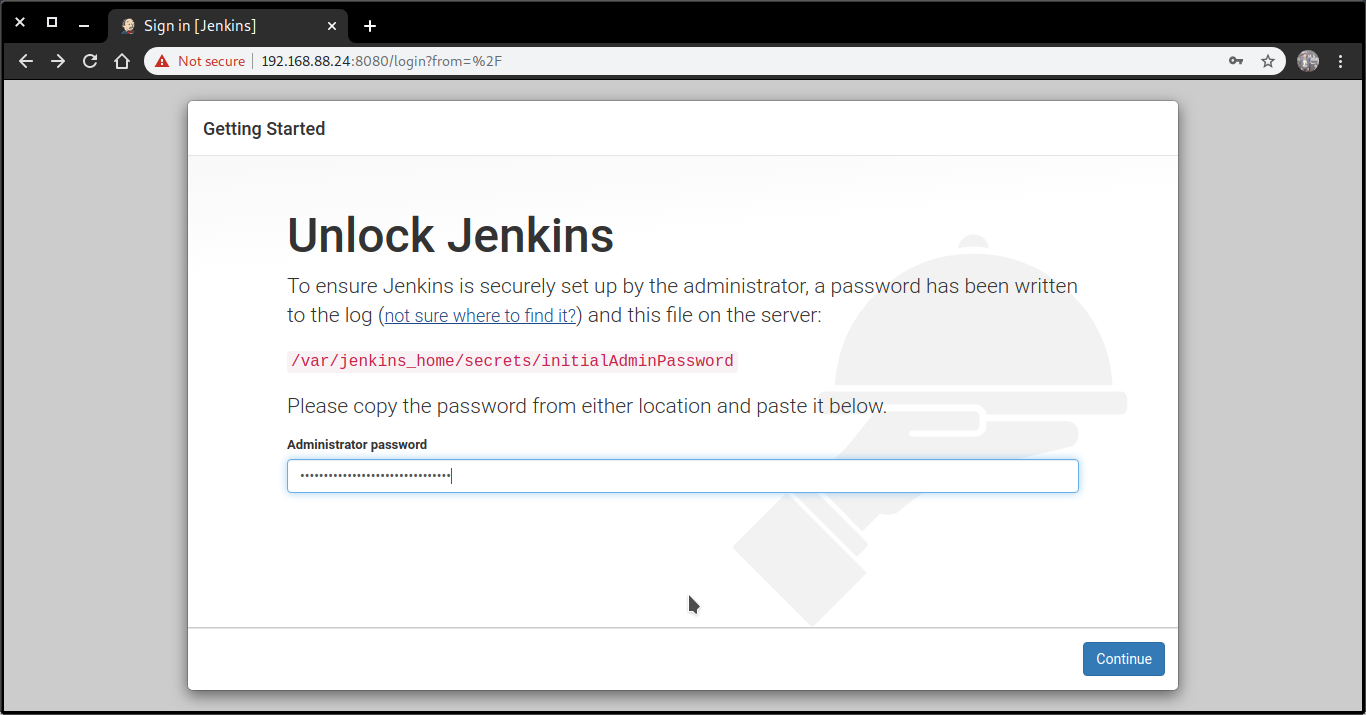The image size is (1366, 715).
Task: Click the address bar URL
Action: 381,61
